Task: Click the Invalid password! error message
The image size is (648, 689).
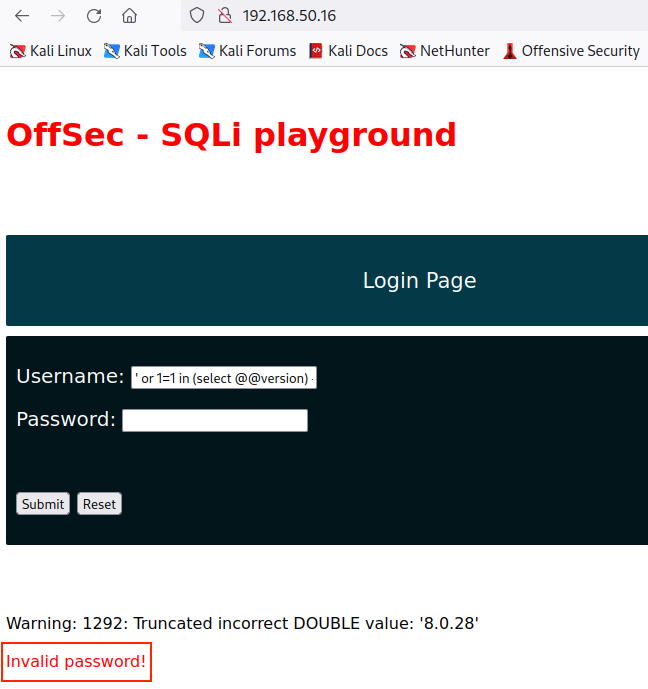Action: [77, 662]
